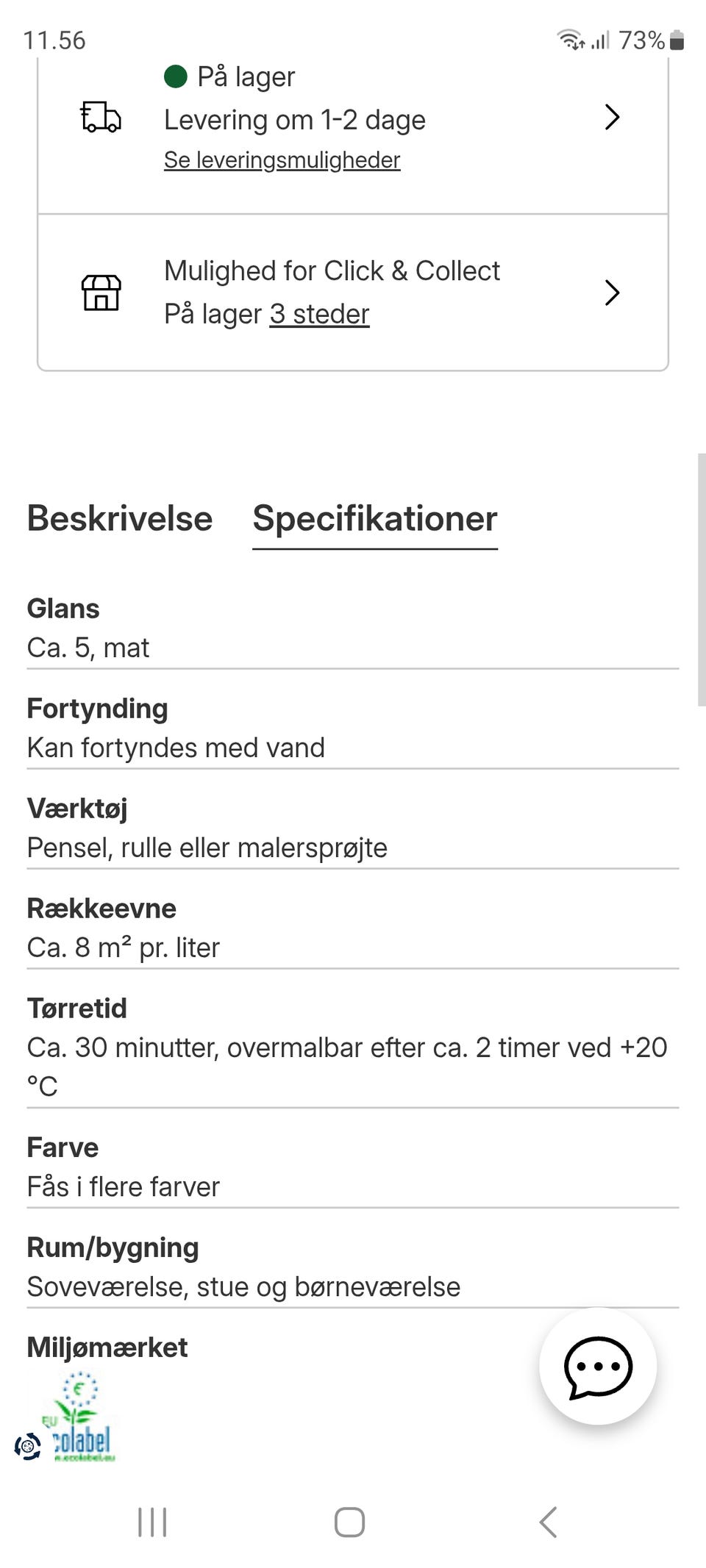Open the chat bubble support button
The image size is (706, 1568).
(598, 1367)
